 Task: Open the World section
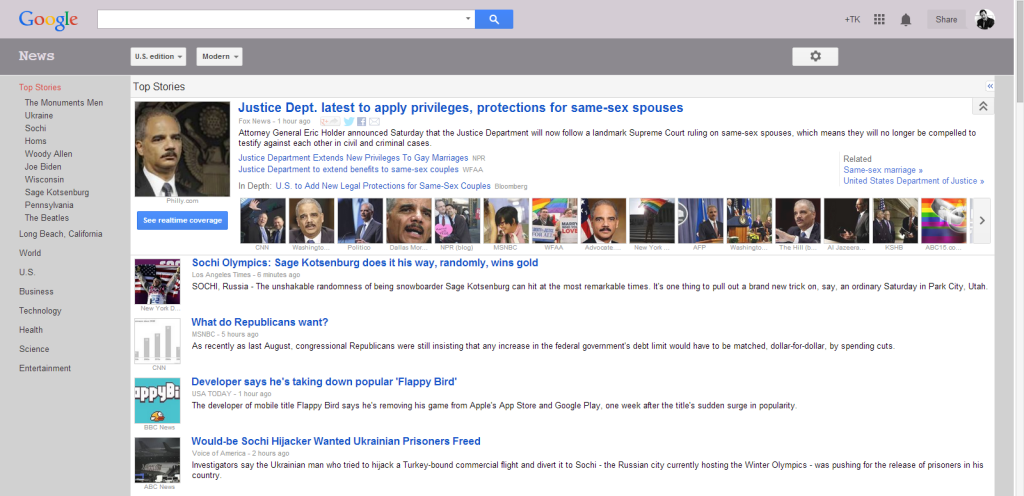[x=30, y=253]
